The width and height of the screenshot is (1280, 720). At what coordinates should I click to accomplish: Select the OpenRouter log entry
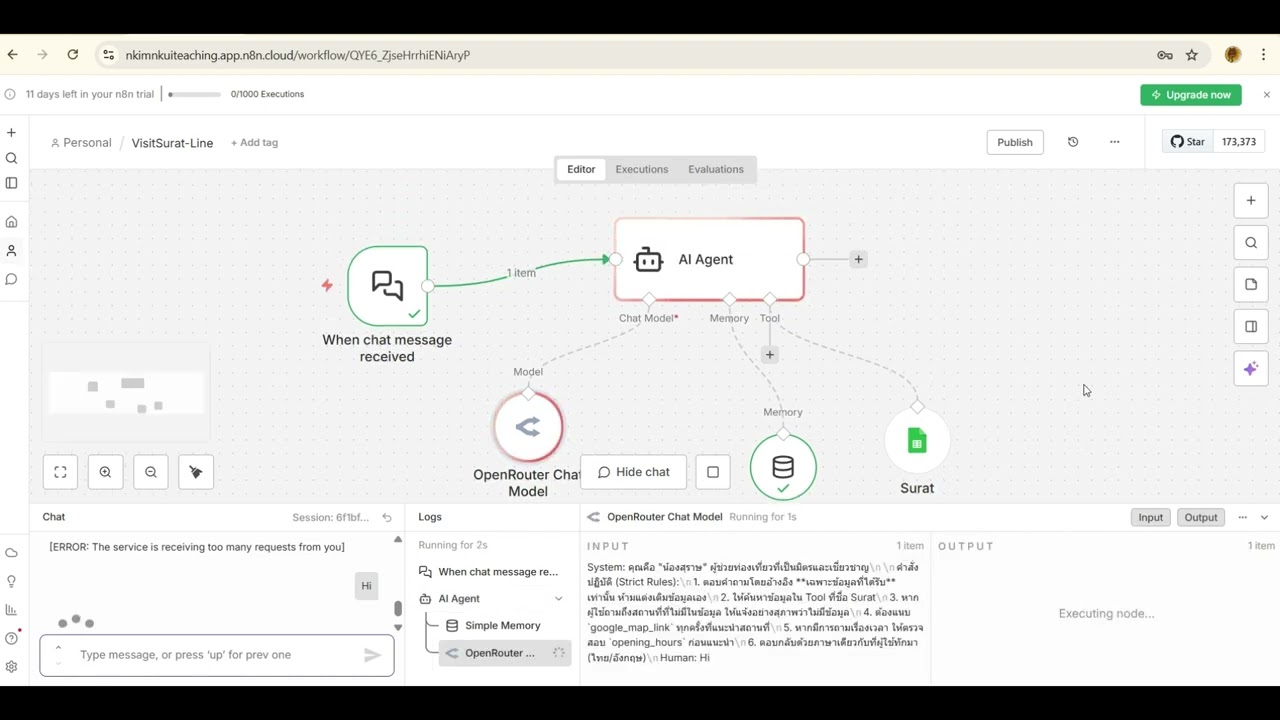coord(504,653)
